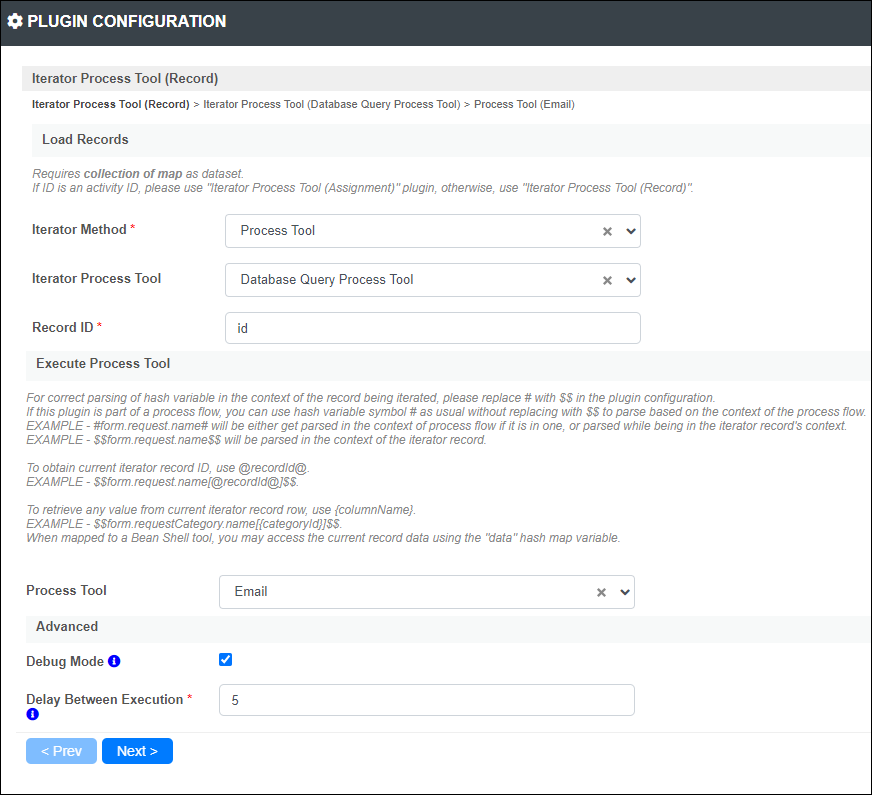The width and height of the screenshot is (872, 795).
Task: Clear the Iterator Method selection with X
Action: click(607, 231)
